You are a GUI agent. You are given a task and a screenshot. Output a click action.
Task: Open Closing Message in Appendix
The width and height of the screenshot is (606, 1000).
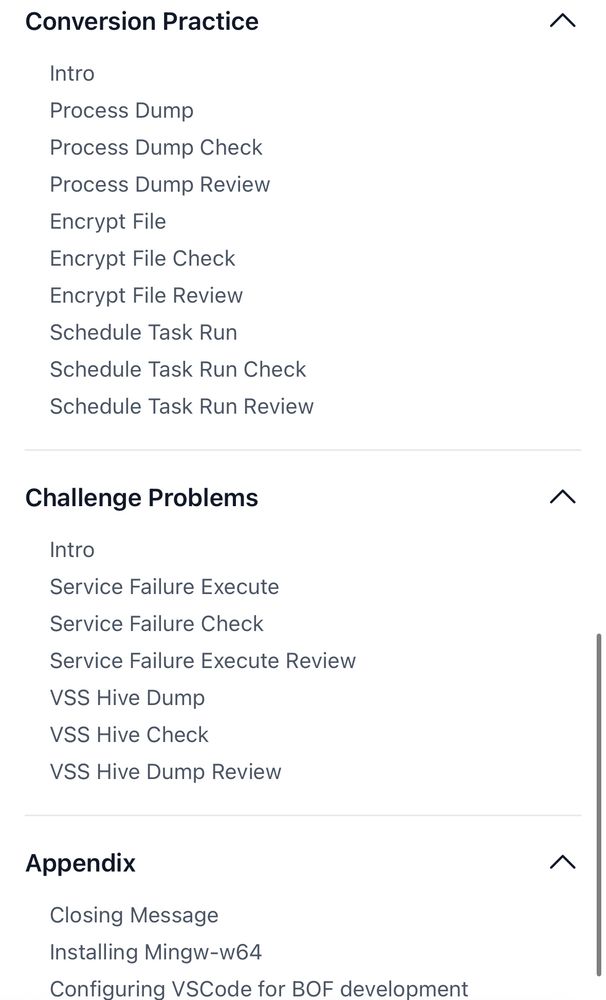coord(134,915)
